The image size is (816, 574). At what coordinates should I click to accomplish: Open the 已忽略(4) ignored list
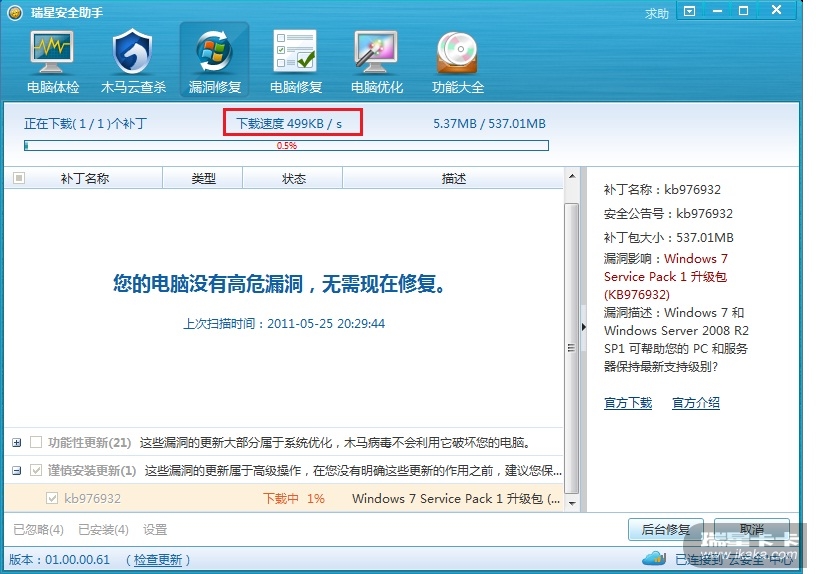39,530
